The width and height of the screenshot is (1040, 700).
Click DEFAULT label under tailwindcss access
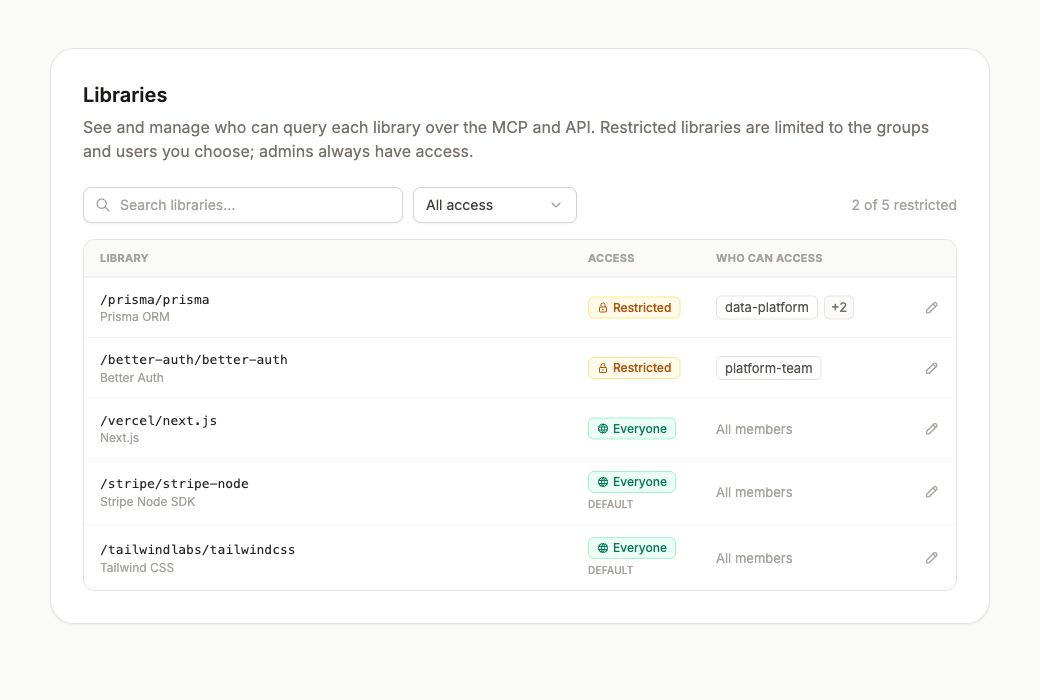point(610,571)
